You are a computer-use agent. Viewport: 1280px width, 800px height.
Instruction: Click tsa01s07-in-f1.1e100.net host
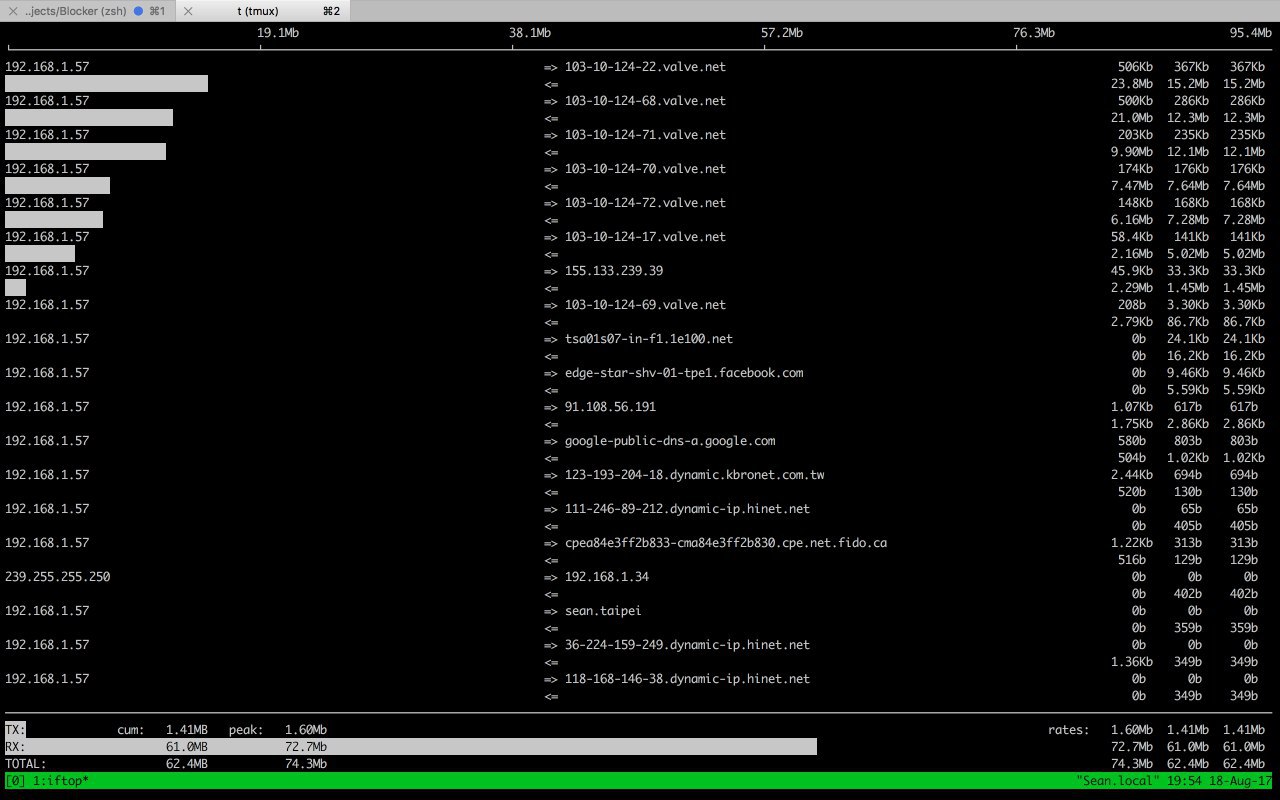tap(649, 339)
